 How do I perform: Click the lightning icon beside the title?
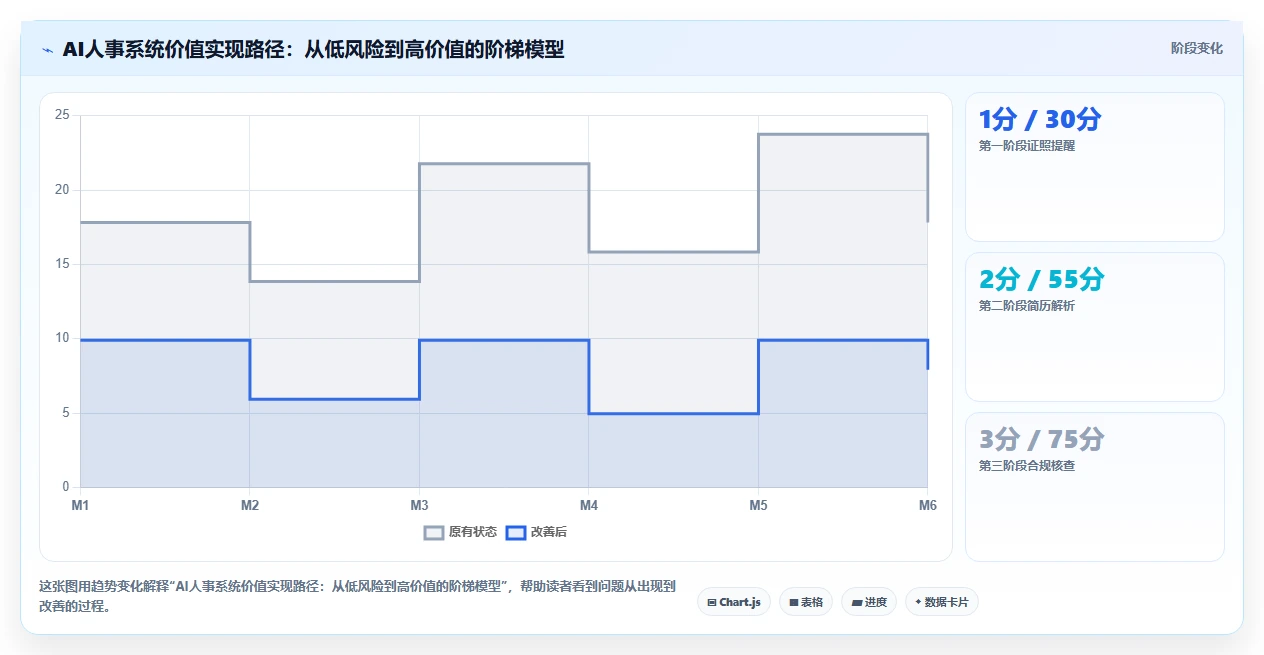(x=47, y=49)
